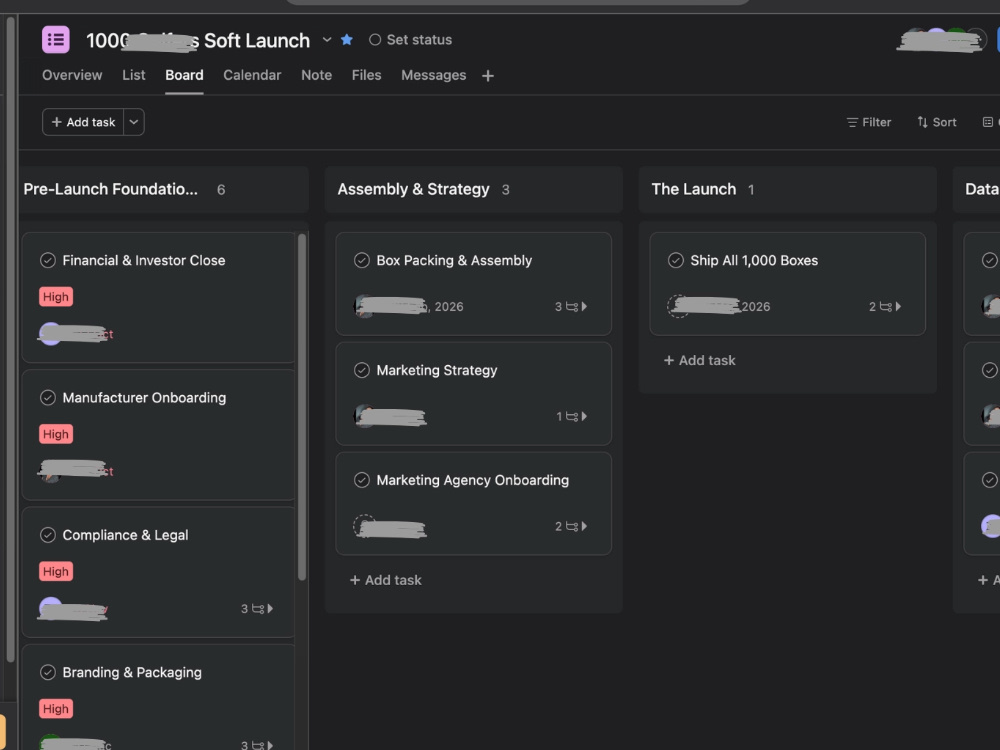Switch to List tab
This screenshot has height=750, width=1000.
pos(134,75)
